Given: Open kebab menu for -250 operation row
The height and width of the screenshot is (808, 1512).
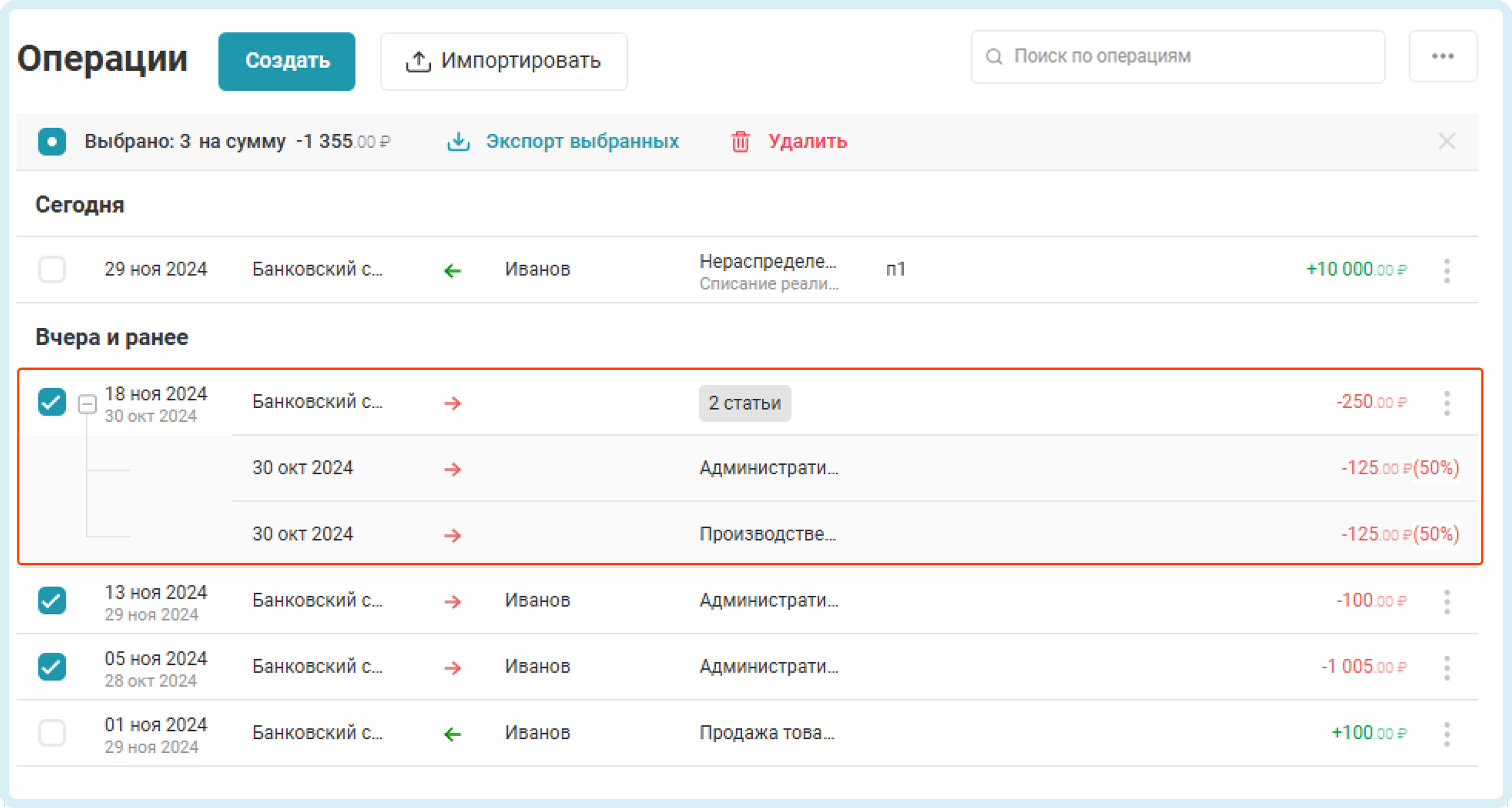Looking at the screenshot, I should tap(1446, 403).
